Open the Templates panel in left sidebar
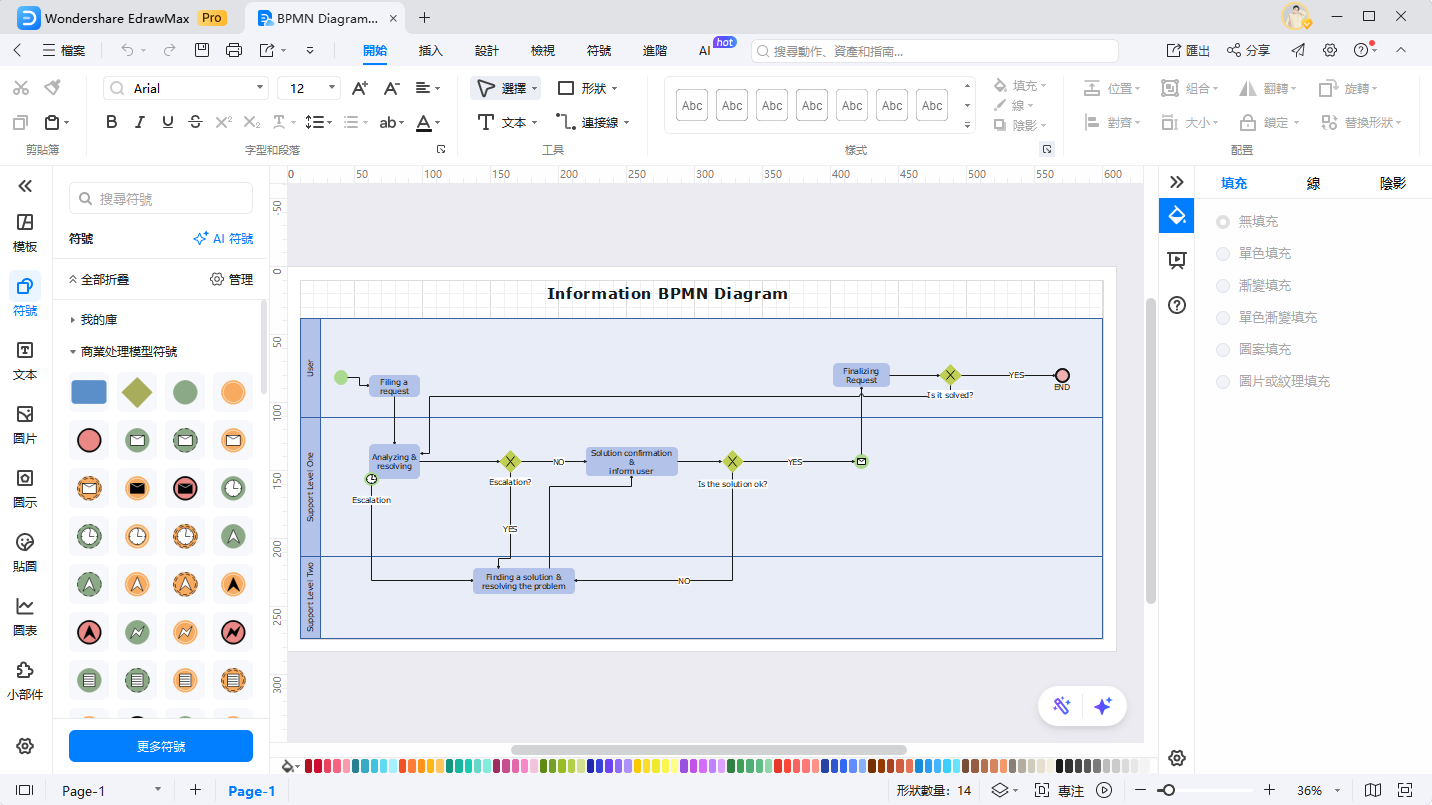1432x805 pixels. (25, 232)
